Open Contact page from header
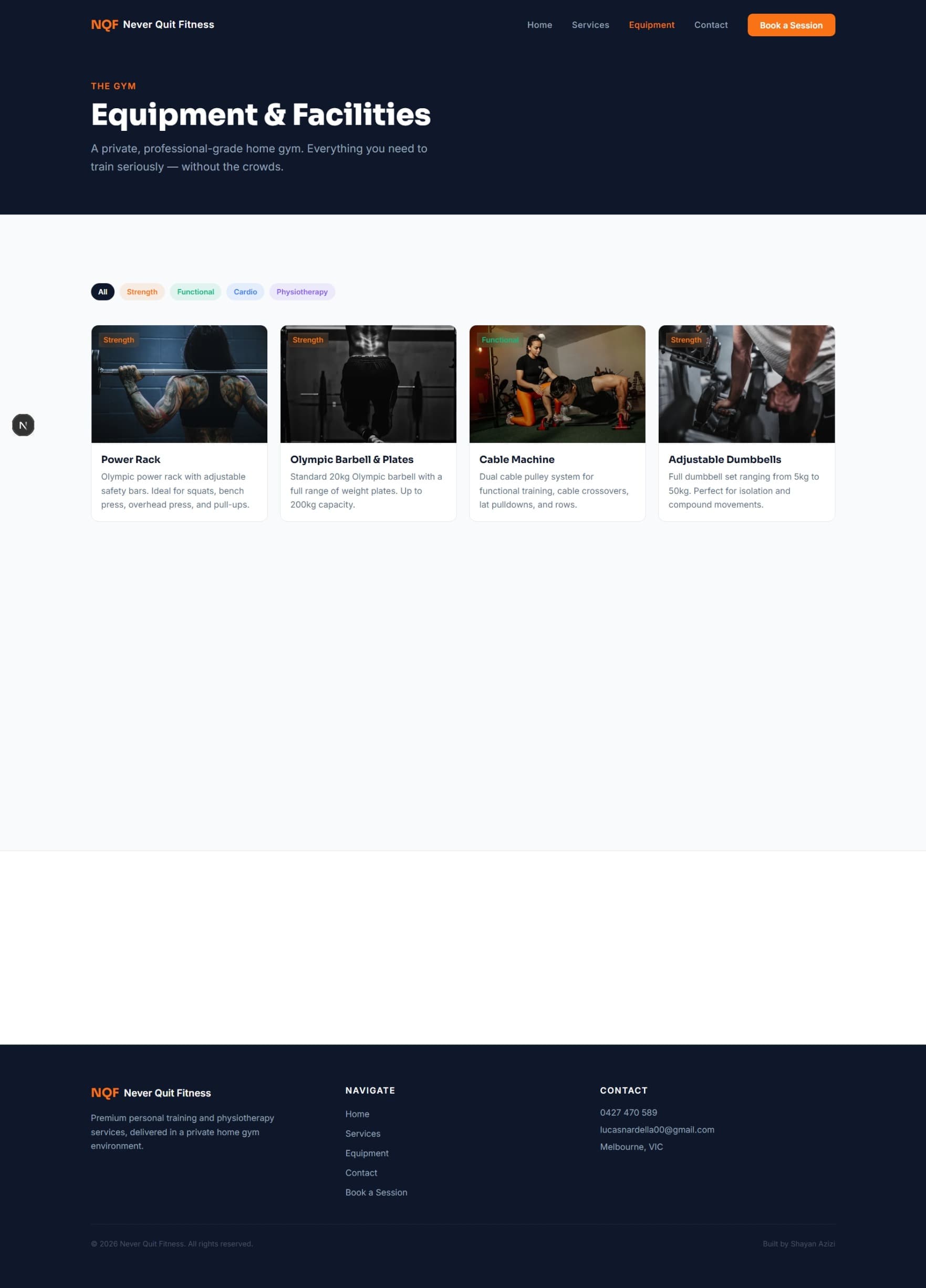This screenshot has height=1288, width=926. (711, 25)
